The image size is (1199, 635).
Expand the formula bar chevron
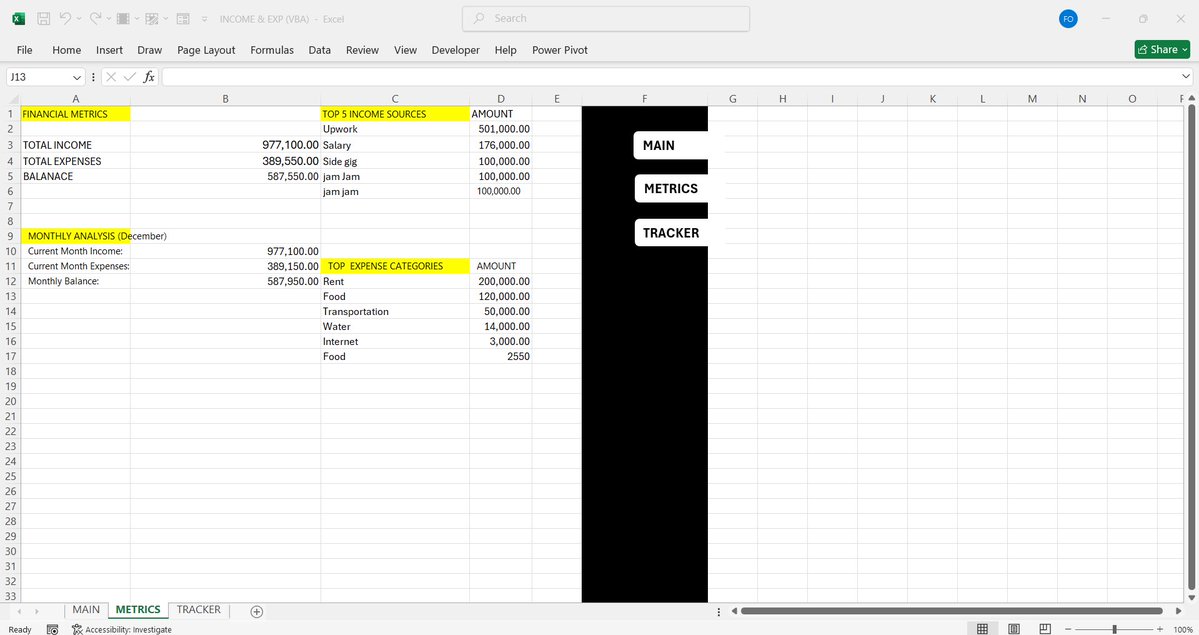click(x=1186, y=77)
